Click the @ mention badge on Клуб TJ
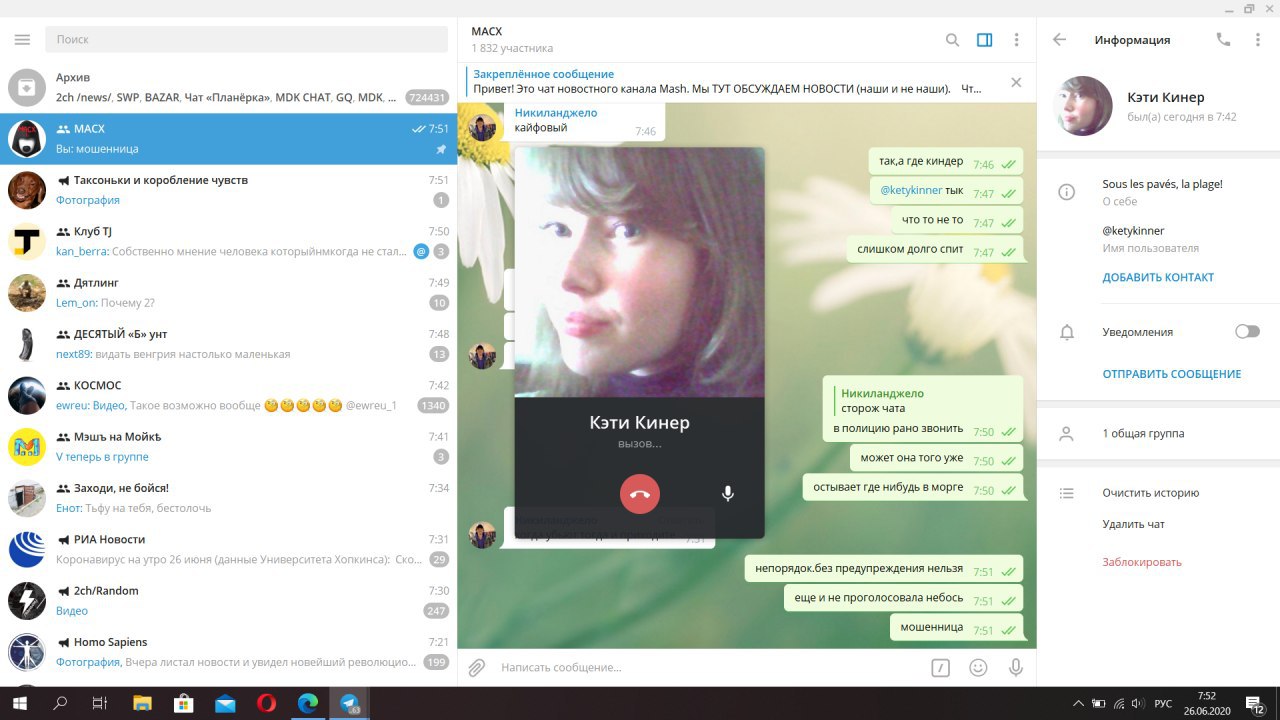The width and height of the screenshot is (1280, 720). (x=421, y=251)
